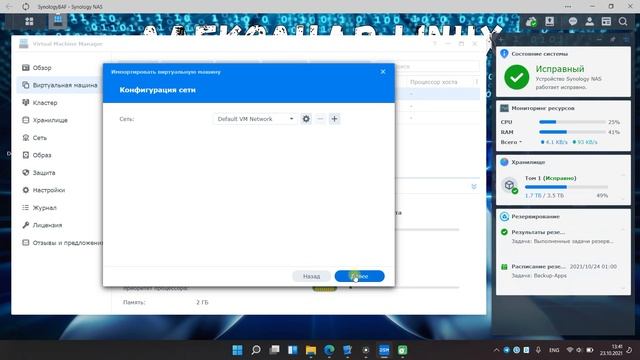Click the Процессор хоста column header
The image size is (640, 360).
tap(433, 82)
